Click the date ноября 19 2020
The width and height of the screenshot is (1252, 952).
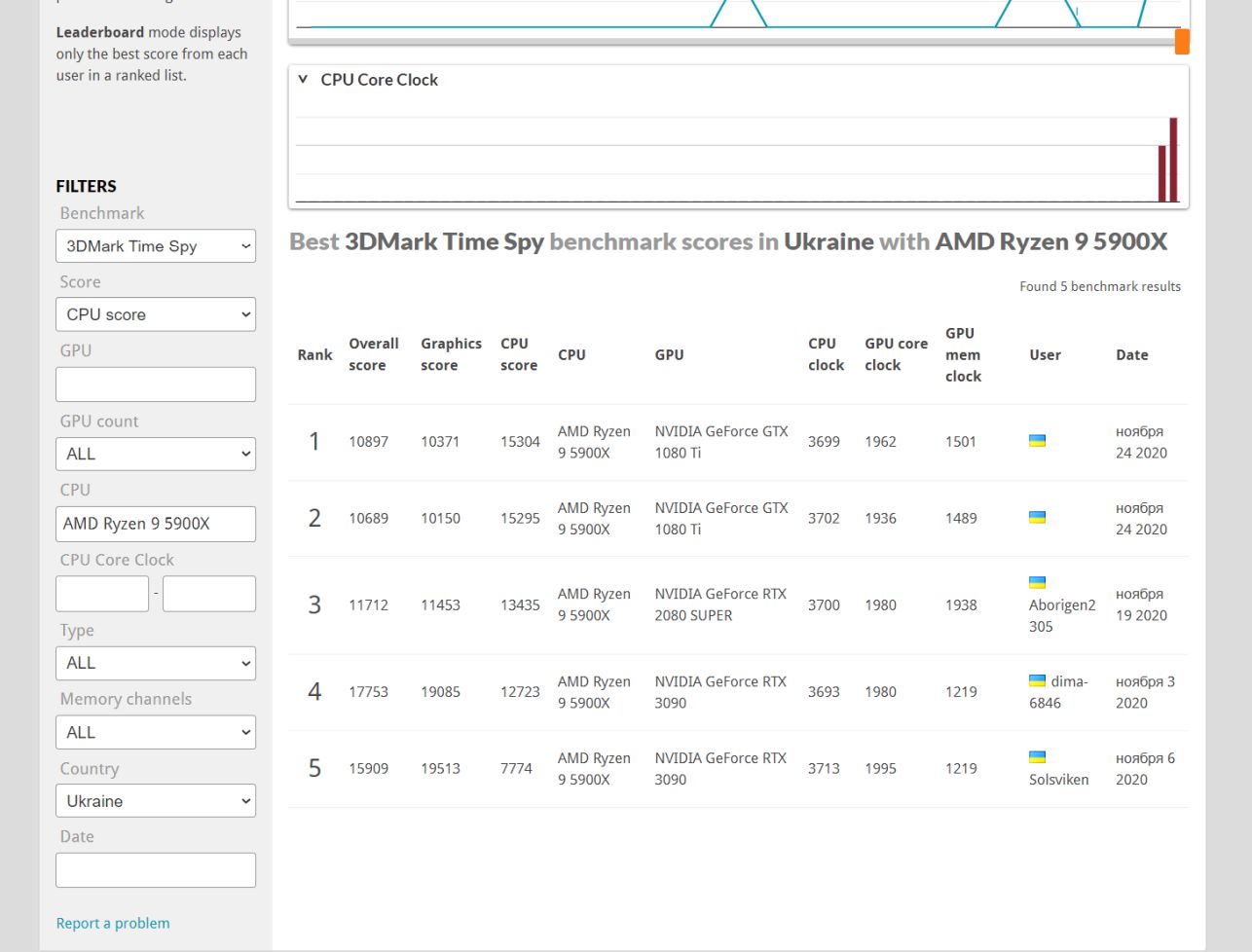click(1141, 604)
